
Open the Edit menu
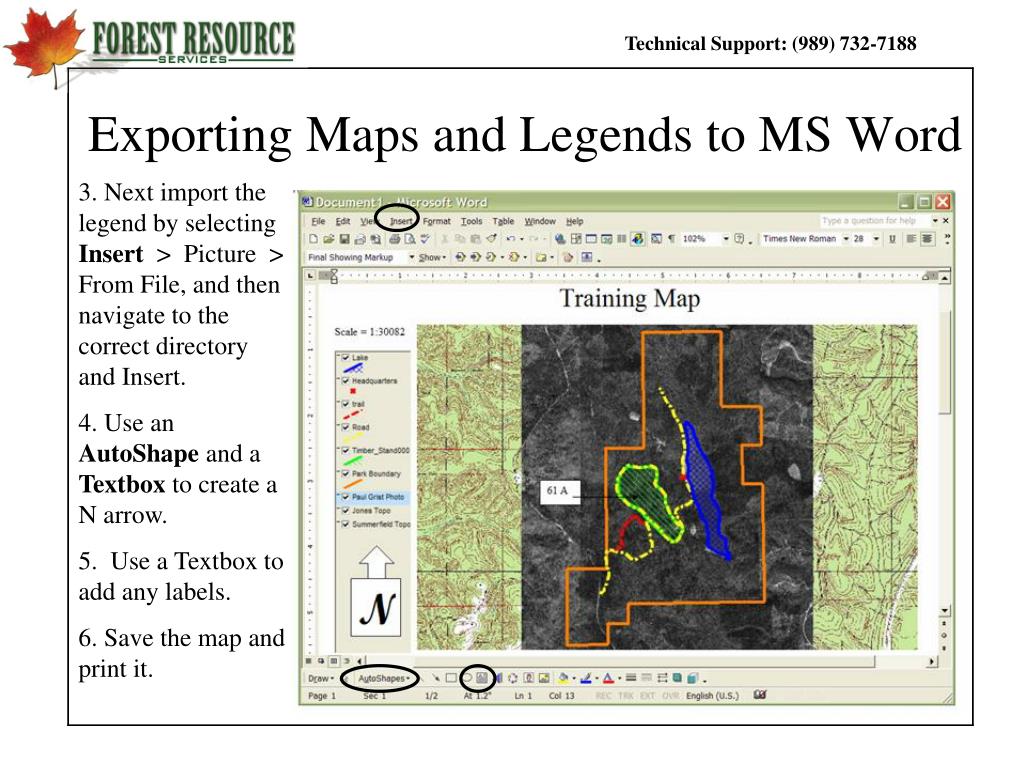(343, 221)
